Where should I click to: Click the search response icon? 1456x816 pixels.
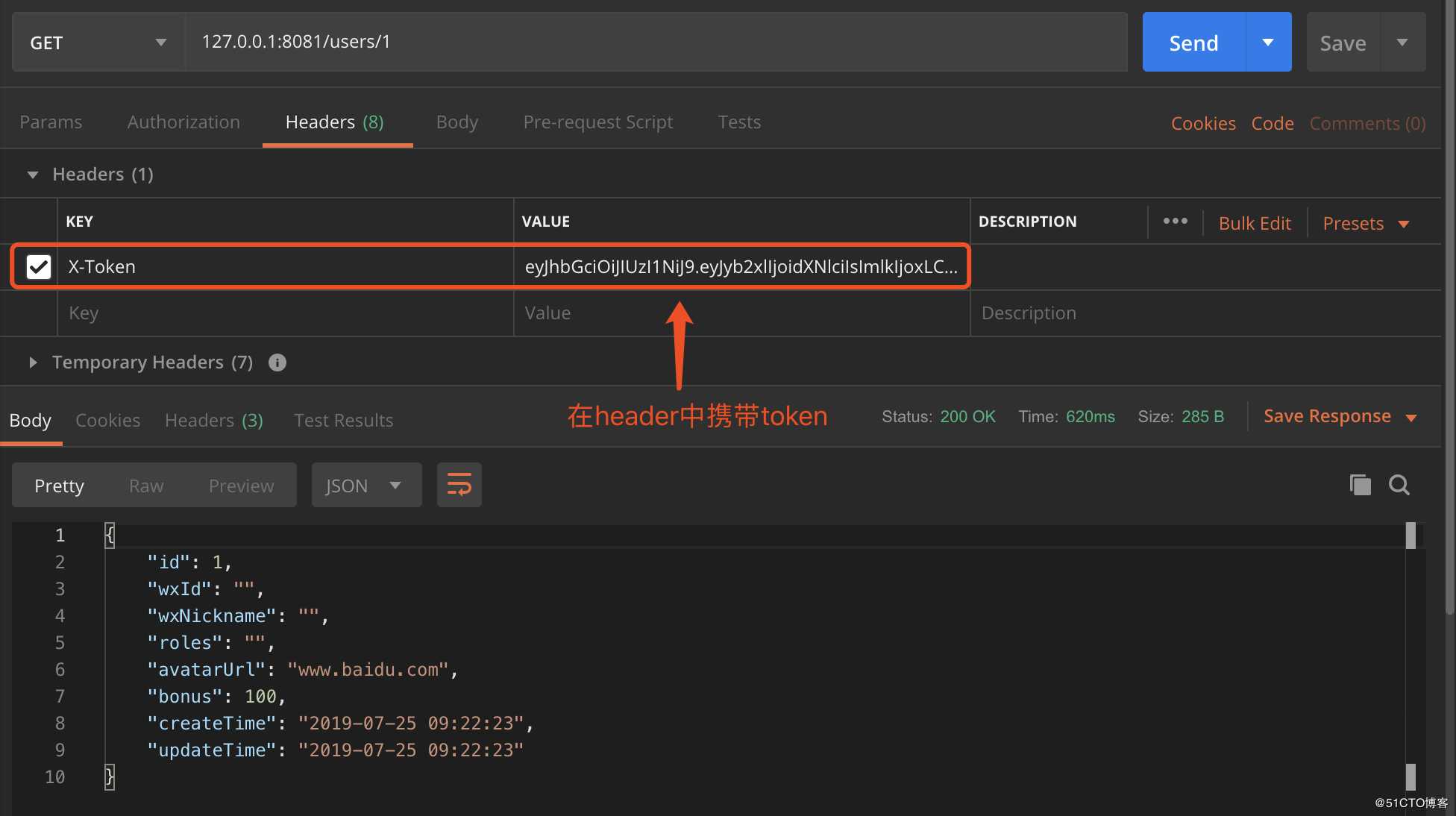[x=1400, y=485]
